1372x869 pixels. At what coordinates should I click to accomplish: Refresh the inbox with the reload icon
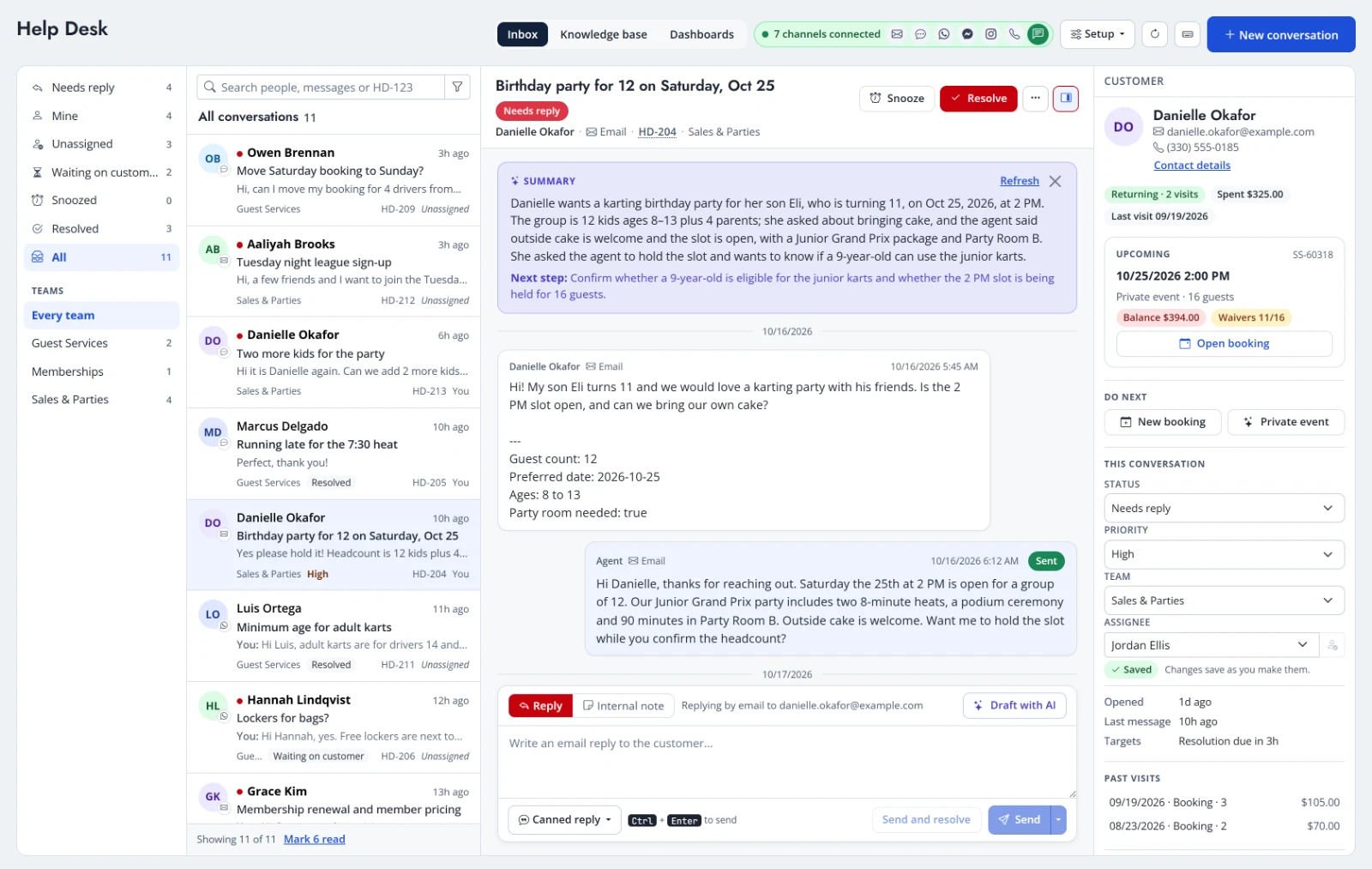(x=1155, y=34)
